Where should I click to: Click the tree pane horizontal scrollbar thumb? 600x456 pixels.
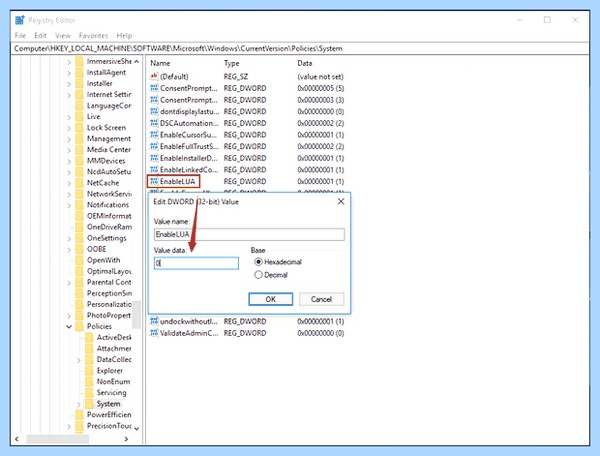tap(57, 439)
